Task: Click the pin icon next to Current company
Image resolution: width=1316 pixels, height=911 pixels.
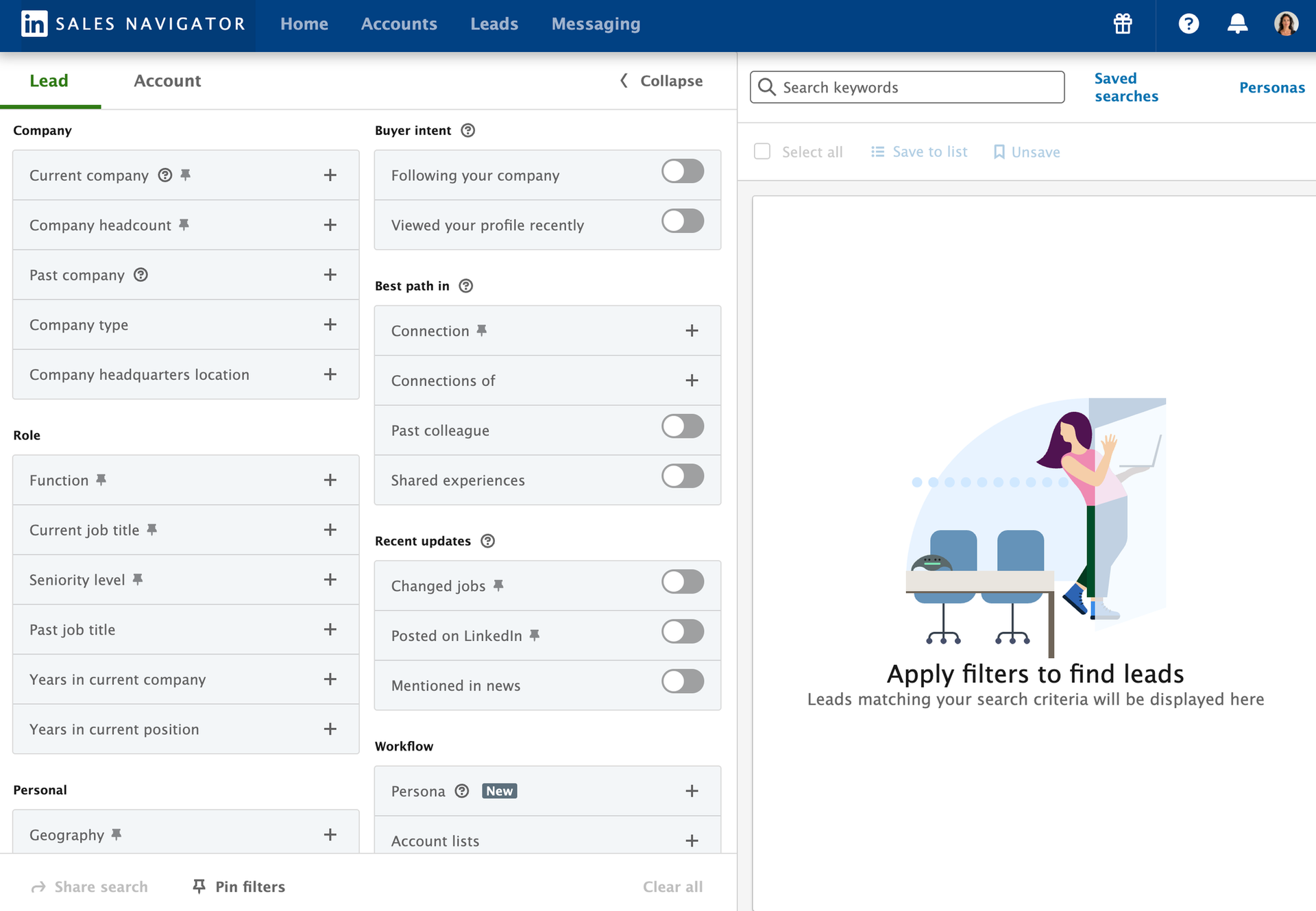Action: [x=185, y=175]
